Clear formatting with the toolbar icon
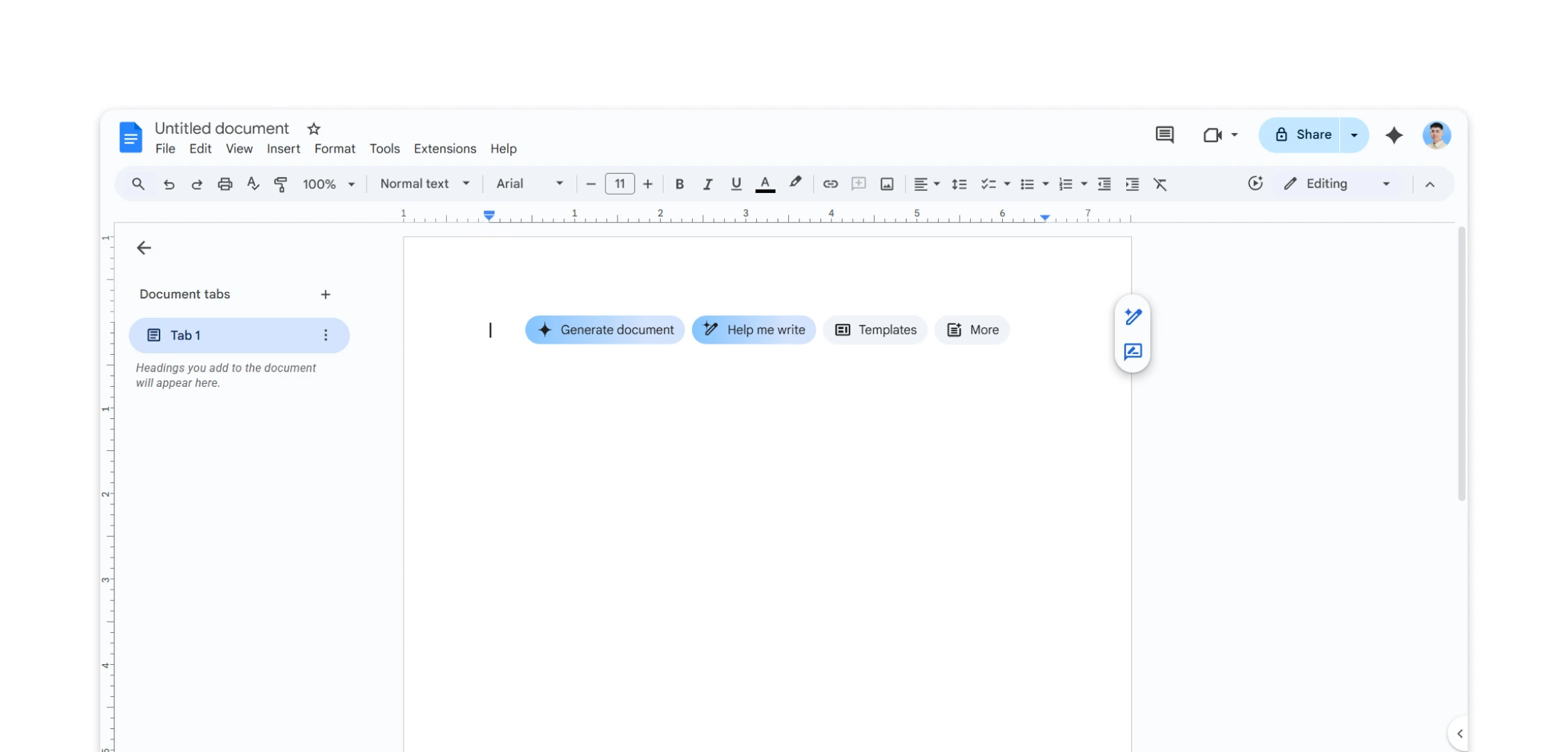Viewport: 1568px width, 752px height. tap(1161, 184)
